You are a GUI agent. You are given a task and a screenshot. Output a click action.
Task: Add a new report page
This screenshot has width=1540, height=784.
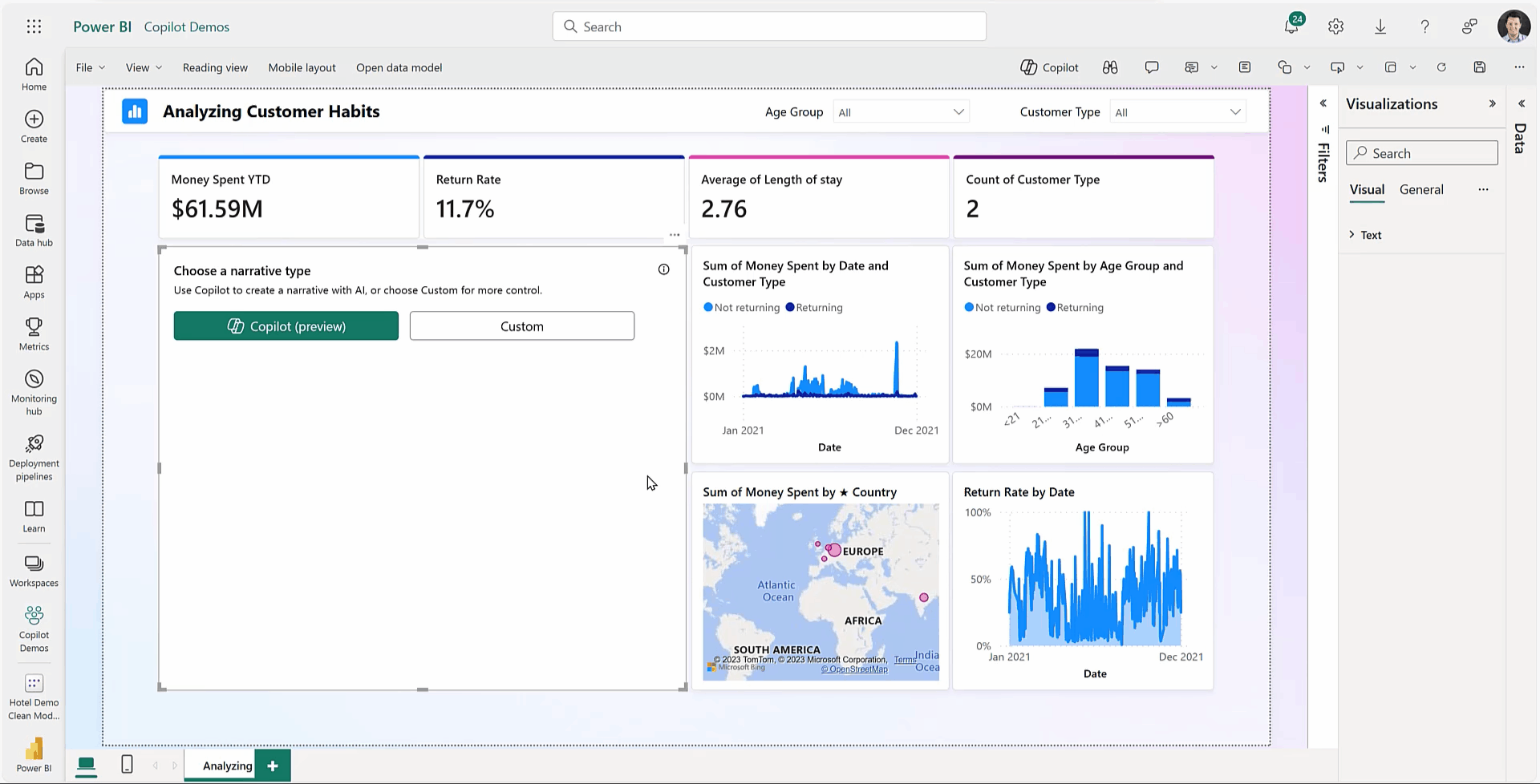(x=273, y=766)
